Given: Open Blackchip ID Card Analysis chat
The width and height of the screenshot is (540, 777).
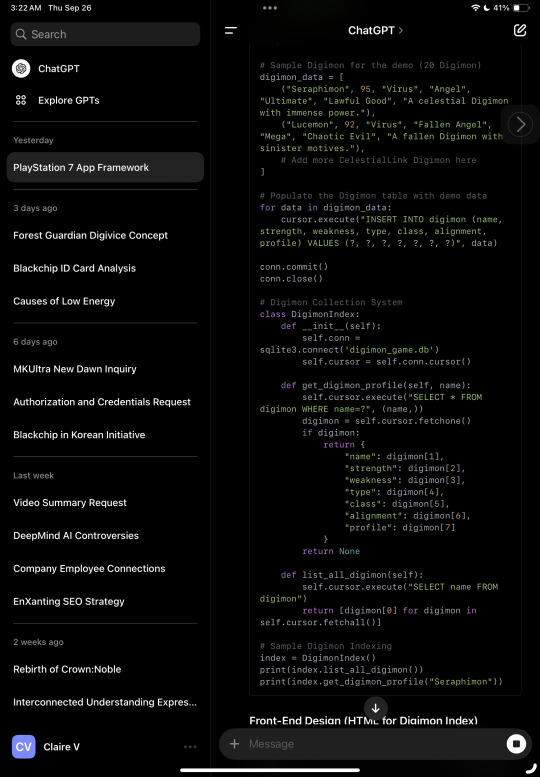Looking at the screenshot, I should point(74,268).
